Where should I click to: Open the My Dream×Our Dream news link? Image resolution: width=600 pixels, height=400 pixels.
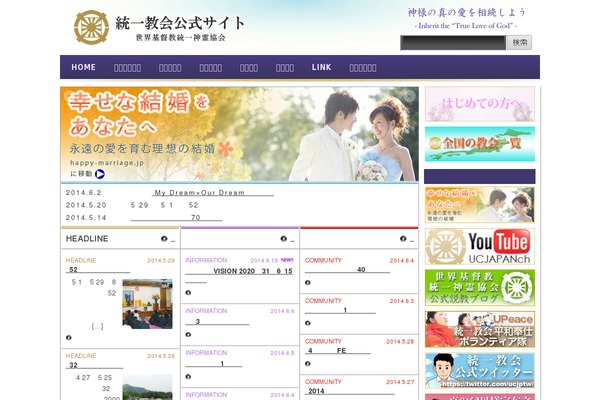(213, 193)
